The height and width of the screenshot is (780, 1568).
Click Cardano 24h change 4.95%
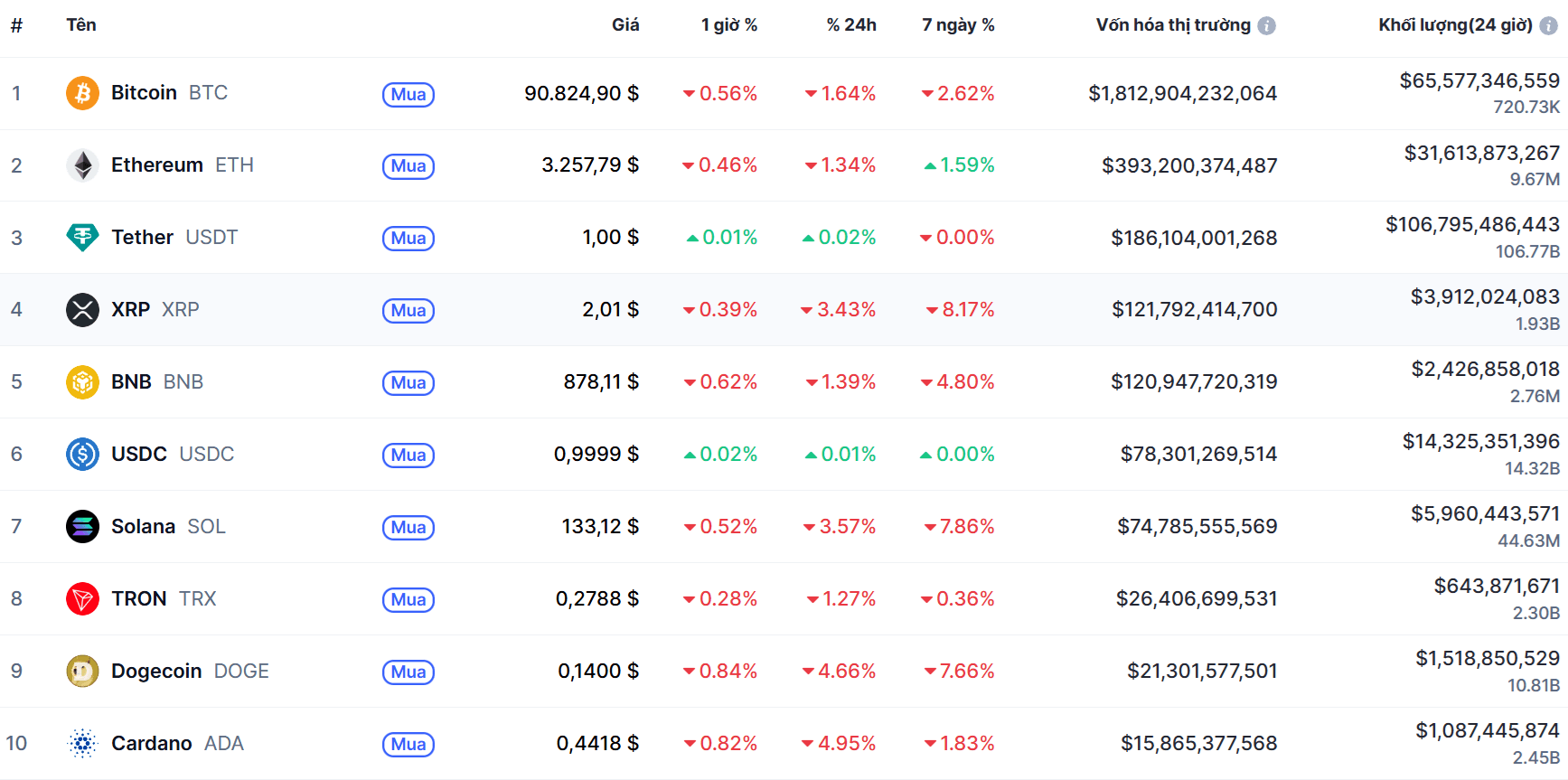click(x=839, y=743)
